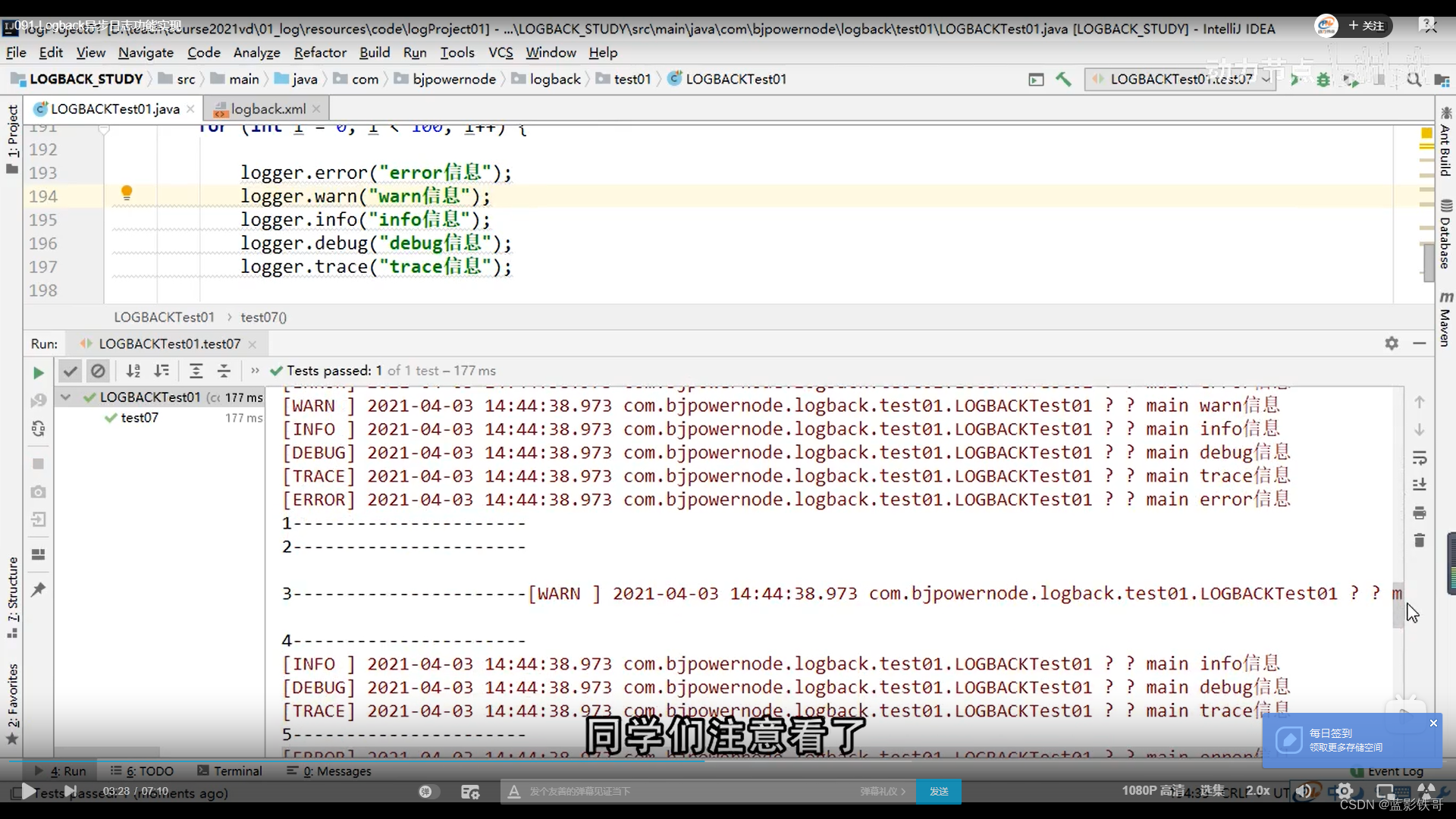Click the Exit run icon

[38, 519]
